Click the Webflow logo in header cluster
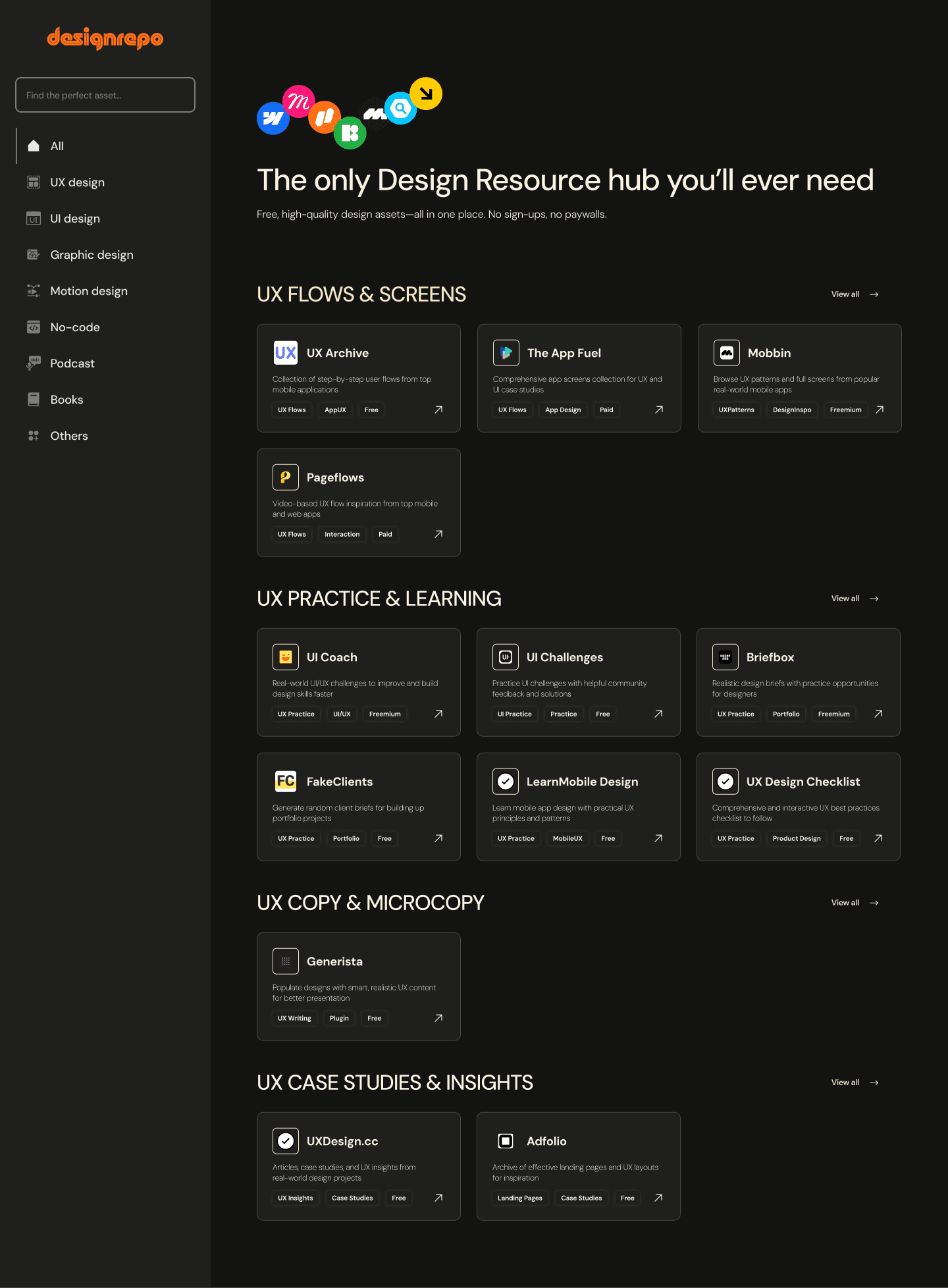 tap(273, 119)
